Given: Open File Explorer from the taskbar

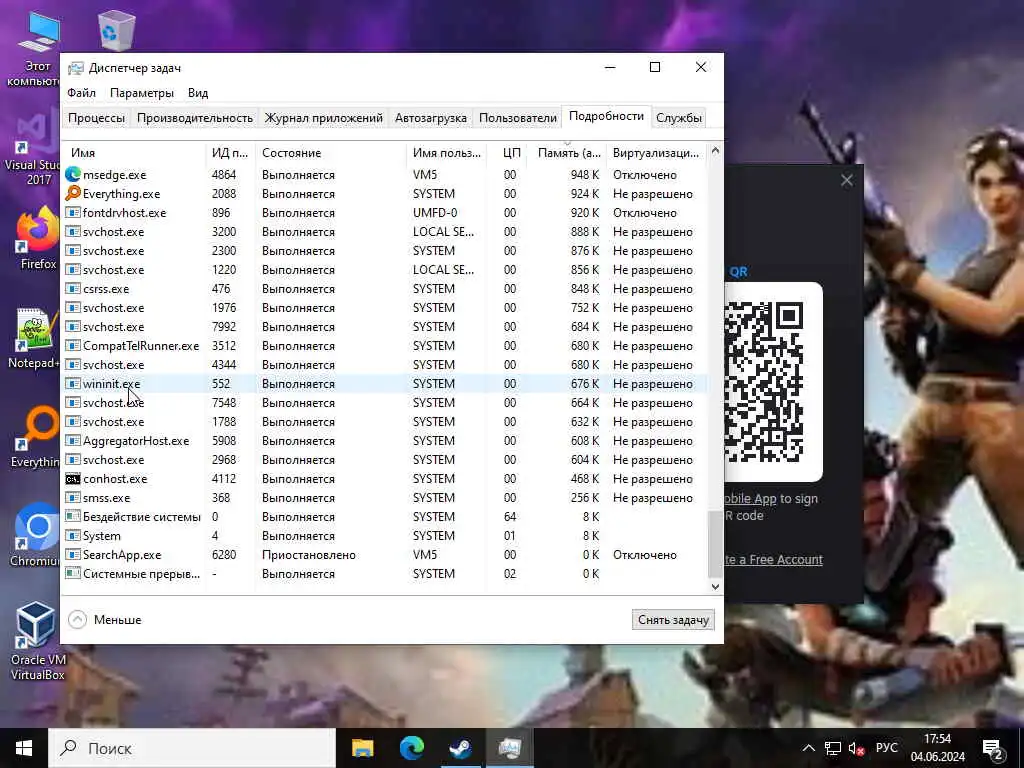Looking at the screenshot, I should pos(362,748).
